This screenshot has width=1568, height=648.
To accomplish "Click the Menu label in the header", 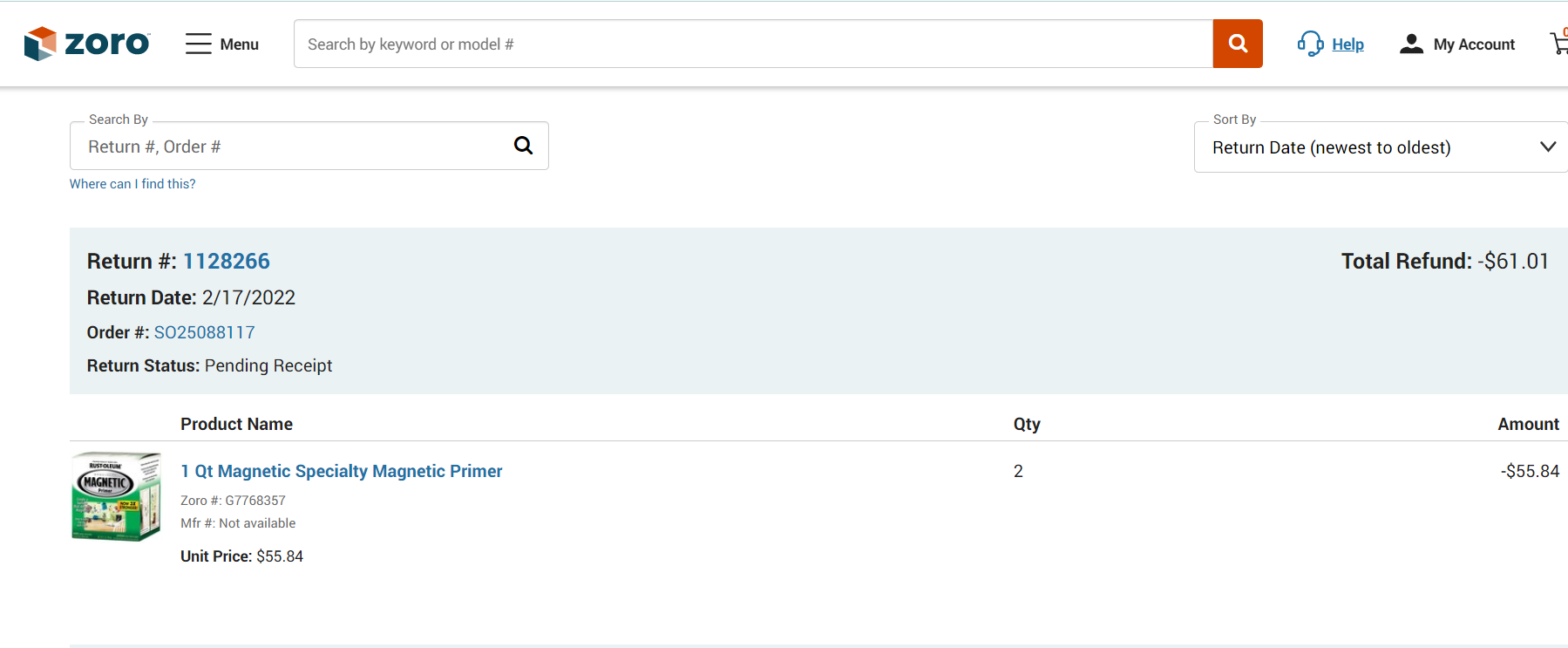I will pos(239,44).
